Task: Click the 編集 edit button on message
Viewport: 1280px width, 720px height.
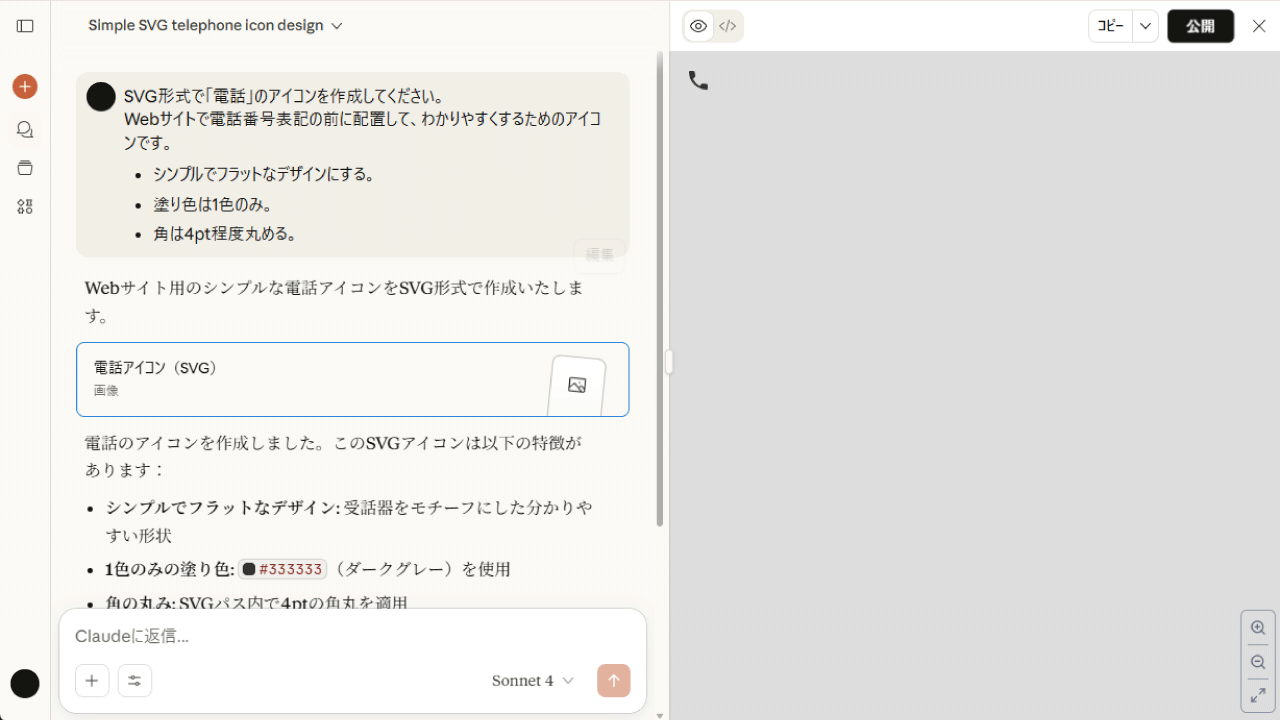Action: click(600, 255)
